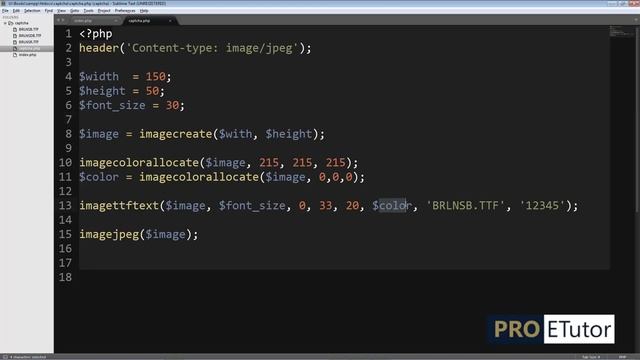Open the Find menu
The width and height of the screenshot is (640, 360).
coord(49,11)
